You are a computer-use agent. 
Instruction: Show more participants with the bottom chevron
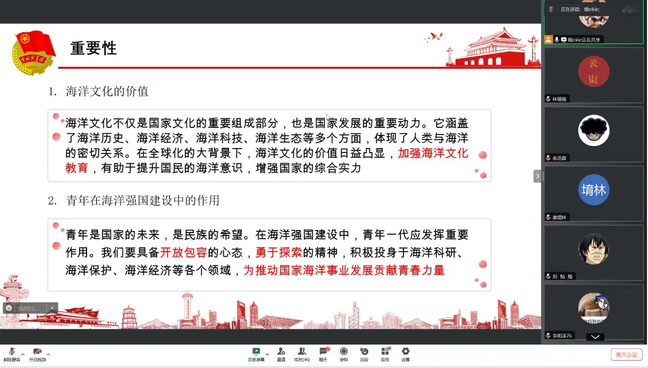coord(595,337)
